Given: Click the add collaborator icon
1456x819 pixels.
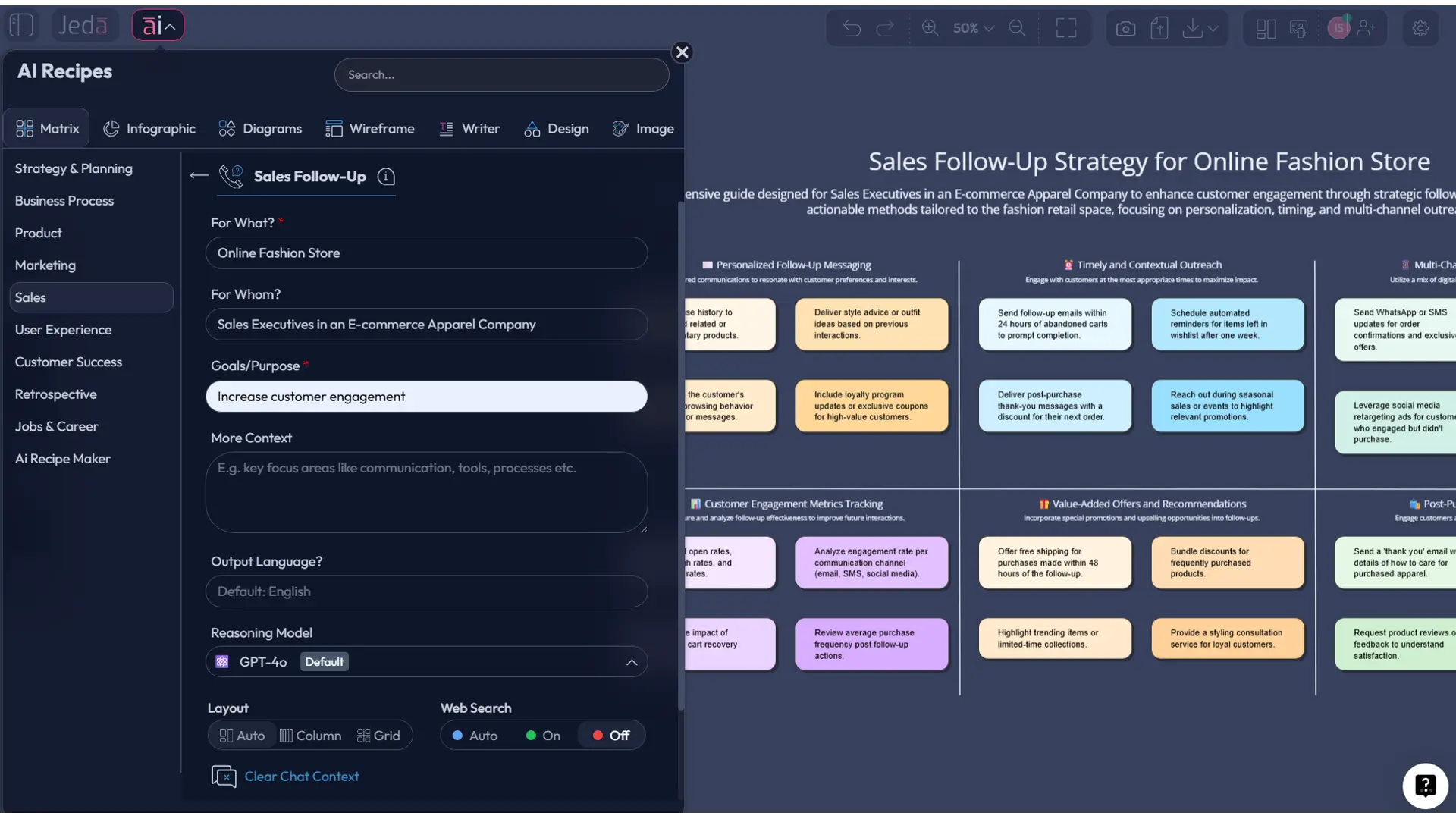Looking at the screenshot, I should click(1367, 28).
